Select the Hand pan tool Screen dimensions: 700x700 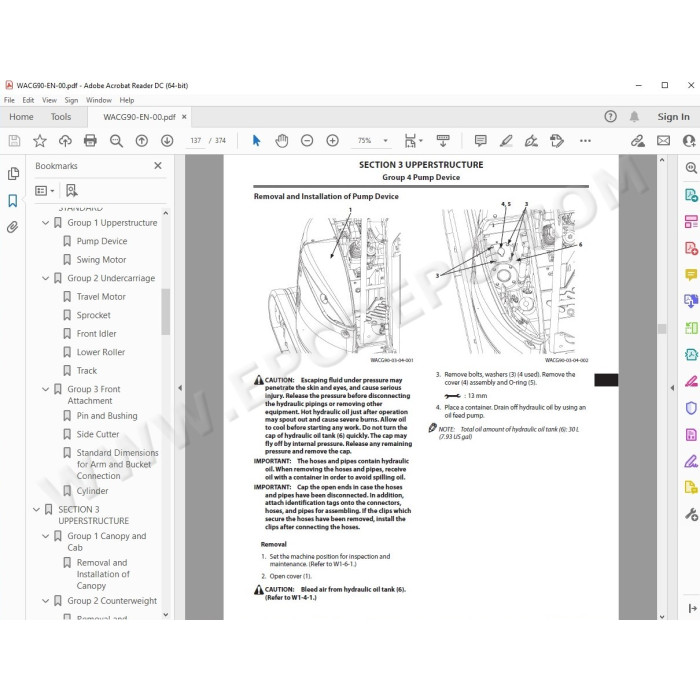click(281, 141)
